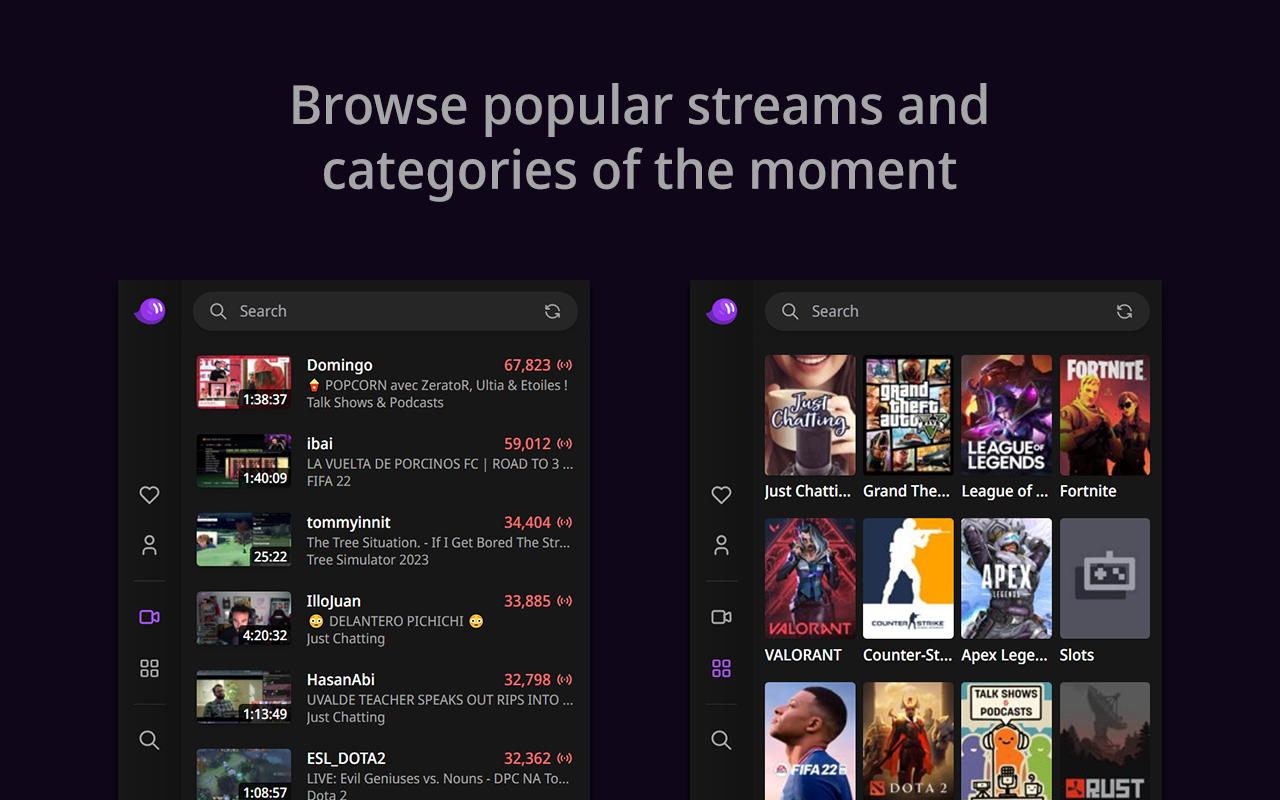Click the purple logo in right panel

click(x=722, y=311)
